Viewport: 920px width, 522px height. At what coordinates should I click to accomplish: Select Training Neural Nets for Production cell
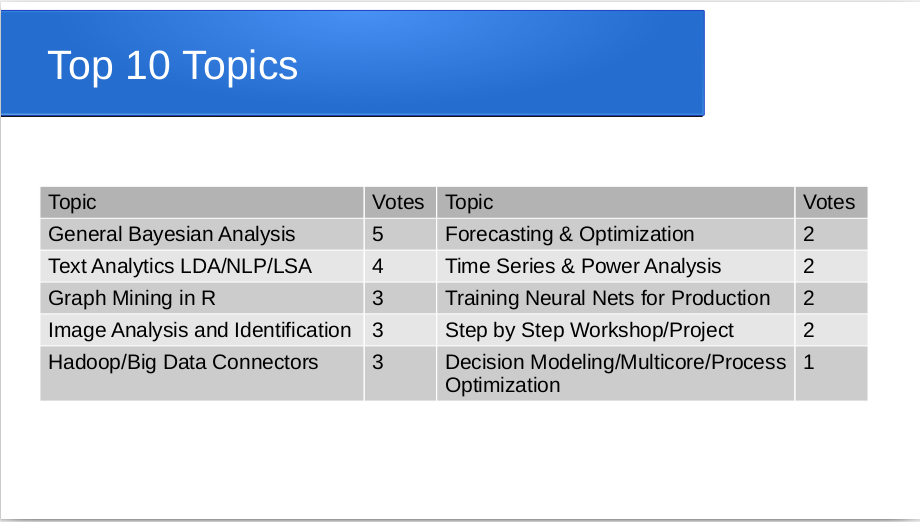coord(615,299)
